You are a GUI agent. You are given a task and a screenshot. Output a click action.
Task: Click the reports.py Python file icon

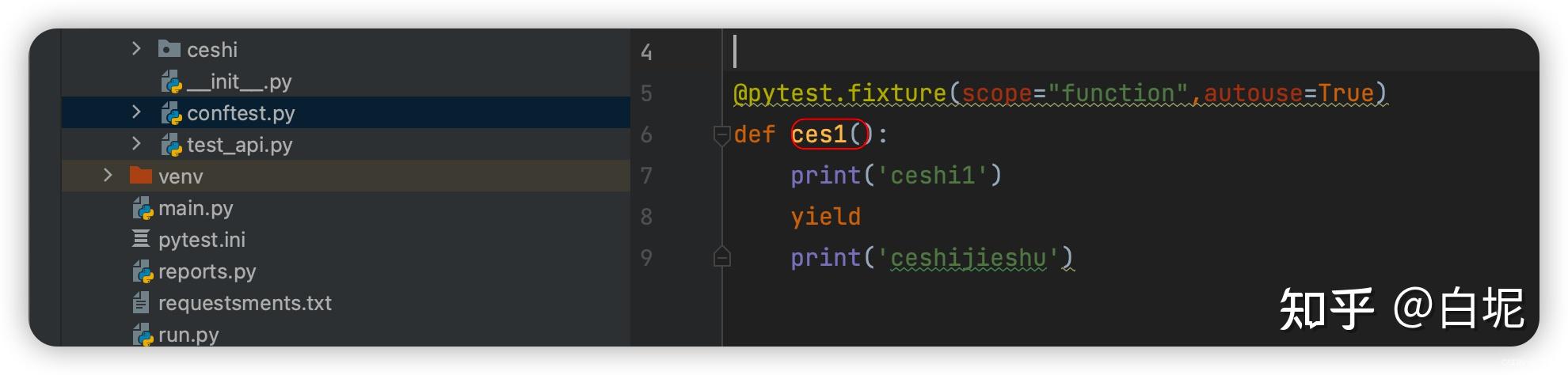pos(142,271)
